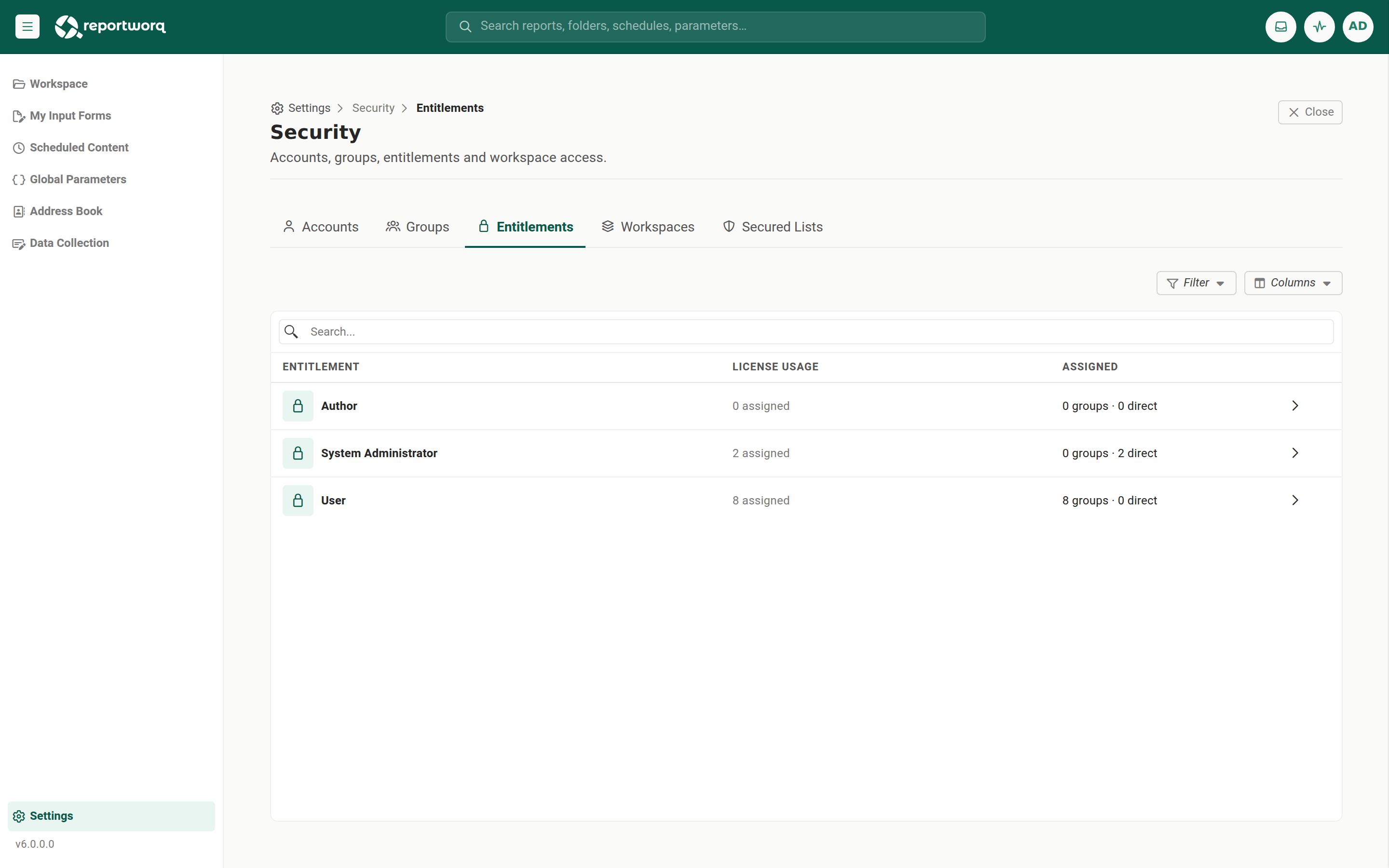Click the Settings gear icon in sidebar
The height and width of the screenshot is (868, 1389).
tap(19, 816)
